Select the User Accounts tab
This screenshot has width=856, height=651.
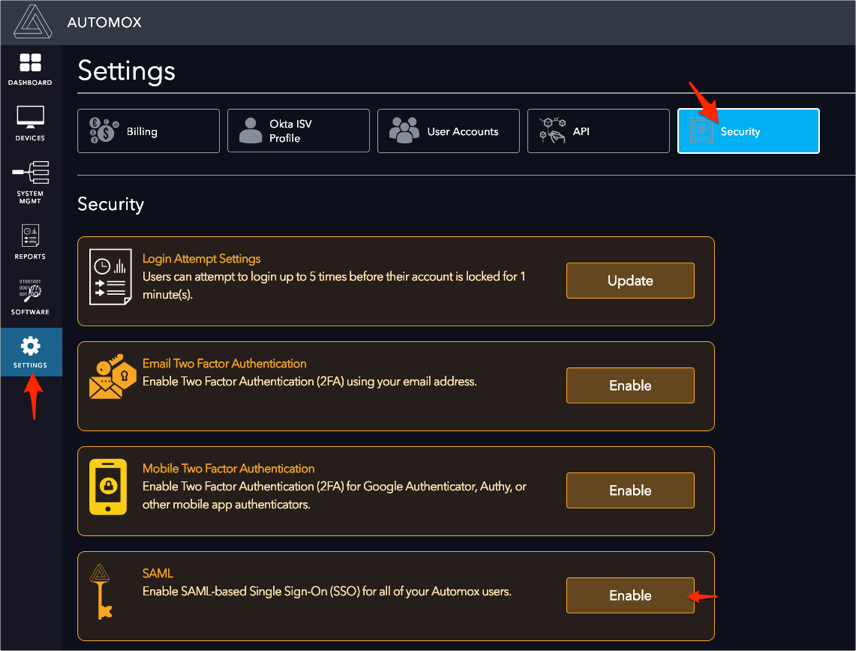tap(448, 131)
